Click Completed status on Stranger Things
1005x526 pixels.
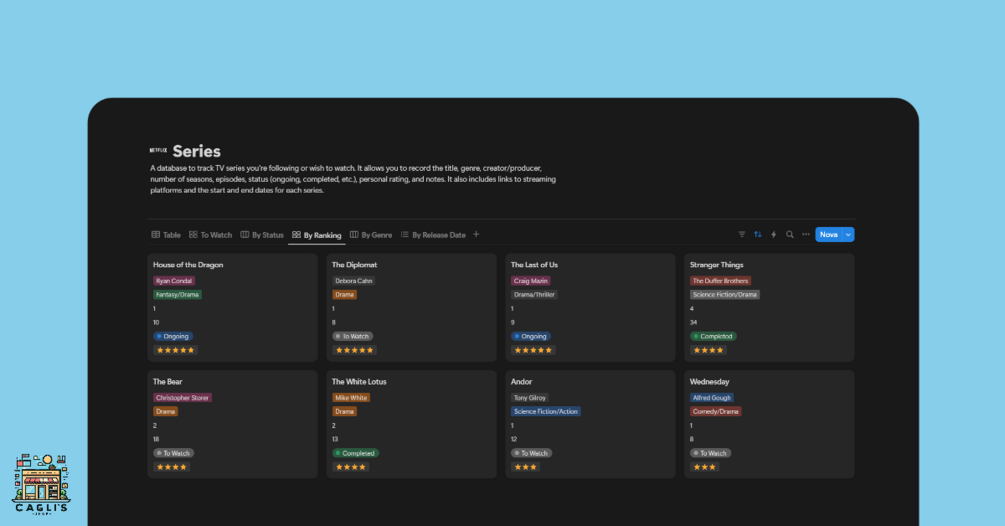tap(713, 336)
